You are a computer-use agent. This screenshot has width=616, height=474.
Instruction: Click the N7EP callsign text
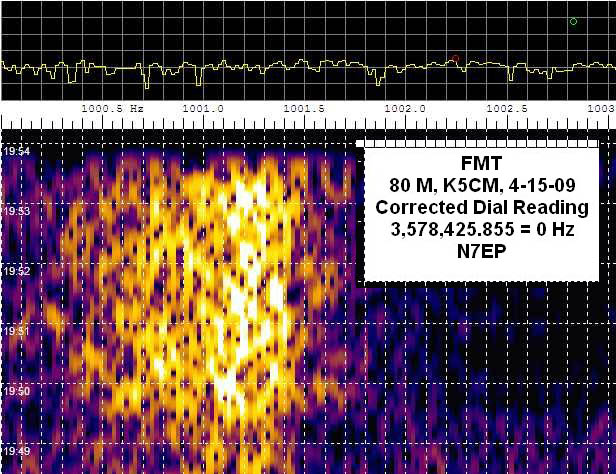click(x=482, y=252)
